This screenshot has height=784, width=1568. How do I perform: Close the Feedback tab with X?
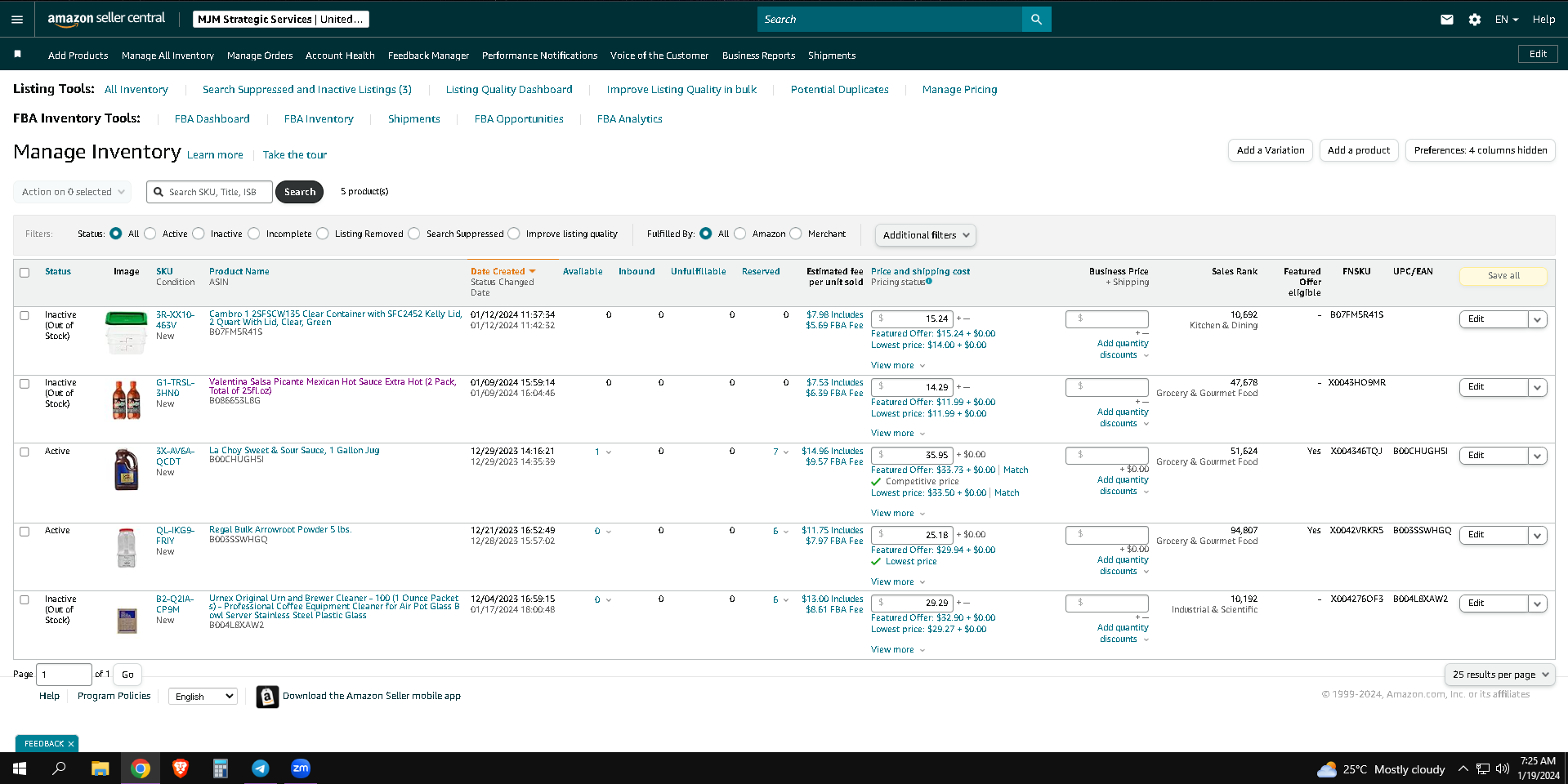point(71,744)
